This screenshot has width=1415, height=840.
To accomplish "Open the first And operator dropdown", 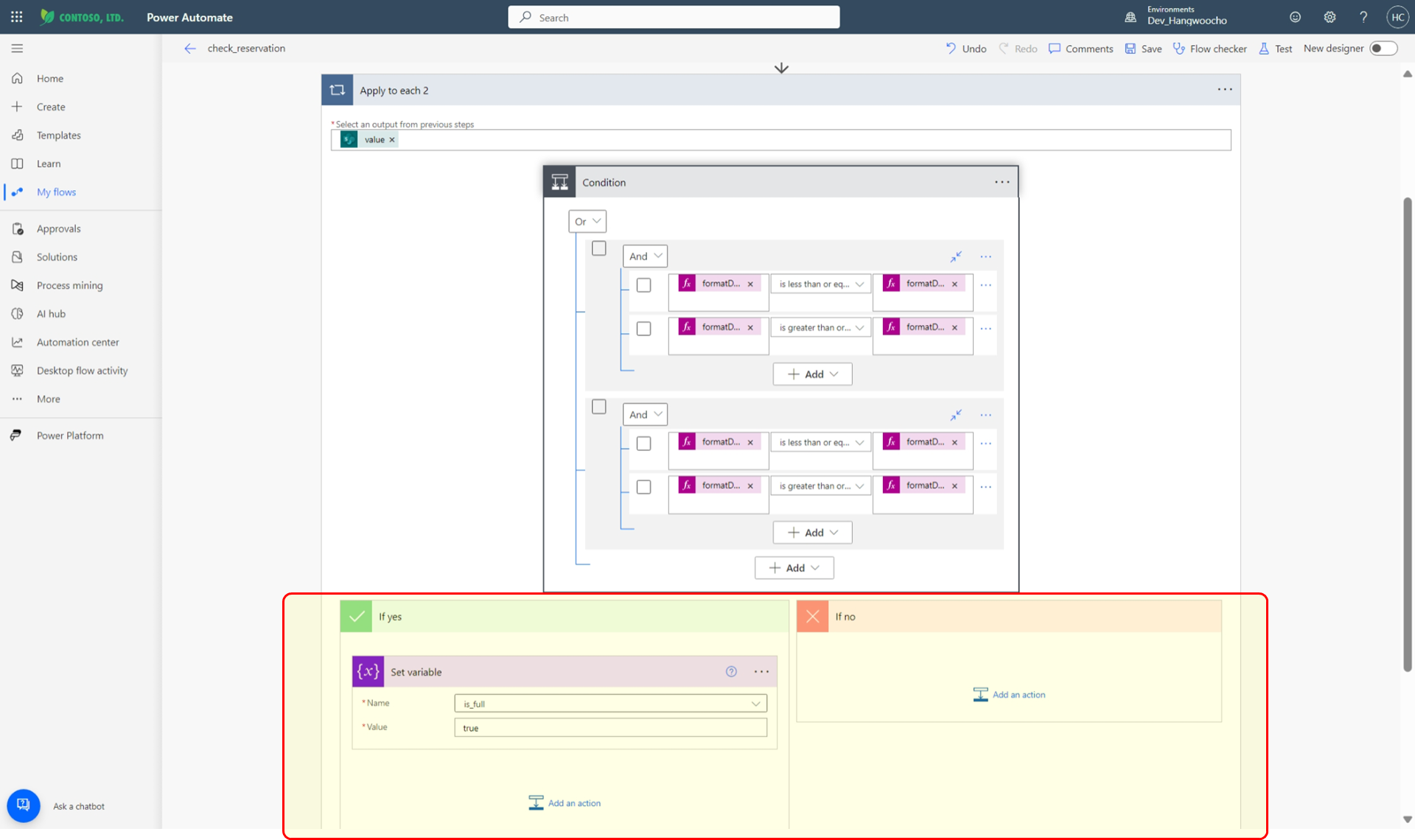I will click(x=645, y=256).
